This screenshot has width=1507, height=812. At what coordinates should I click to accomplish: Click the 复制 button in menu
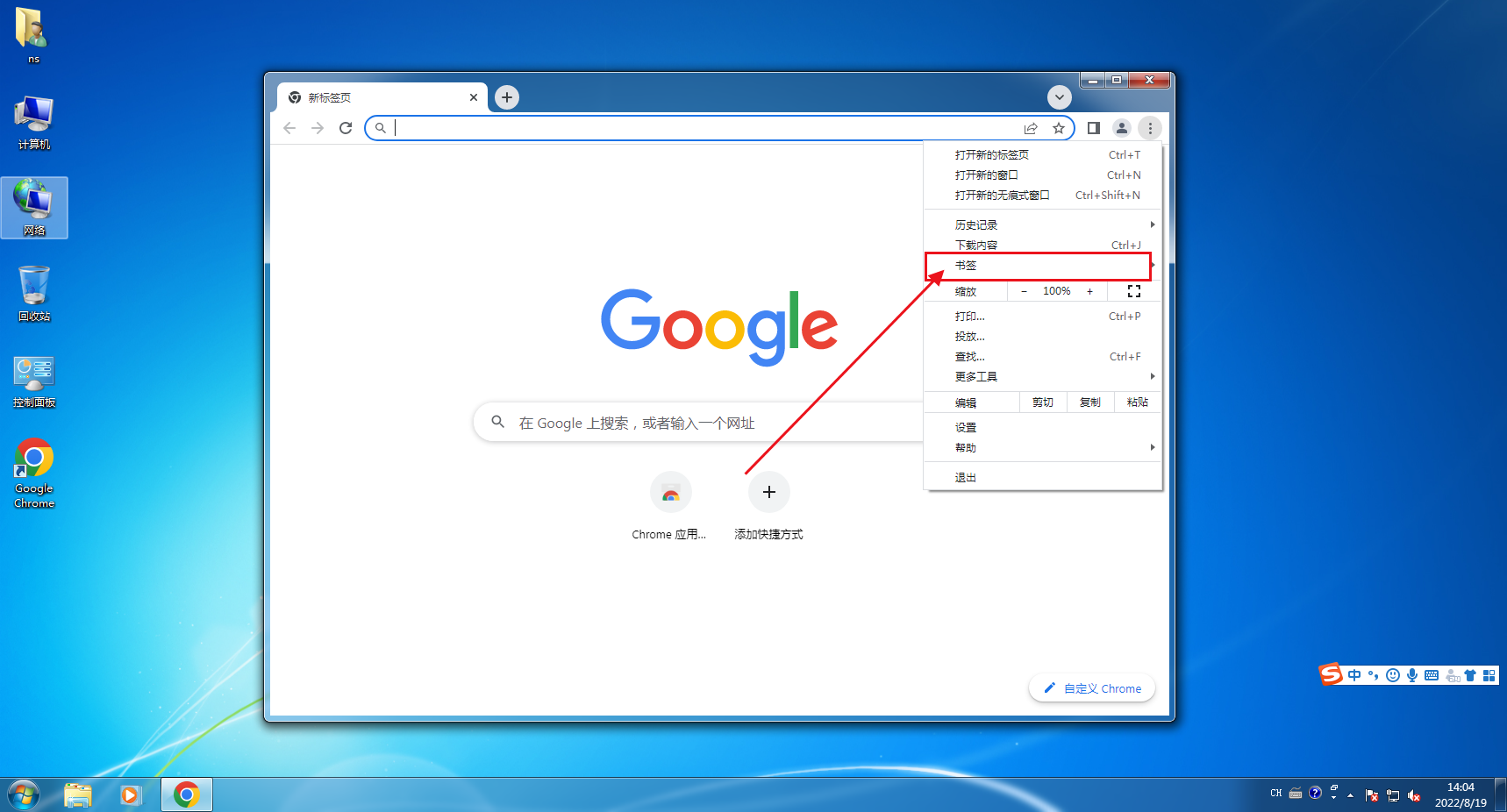tap(1090, 402)
